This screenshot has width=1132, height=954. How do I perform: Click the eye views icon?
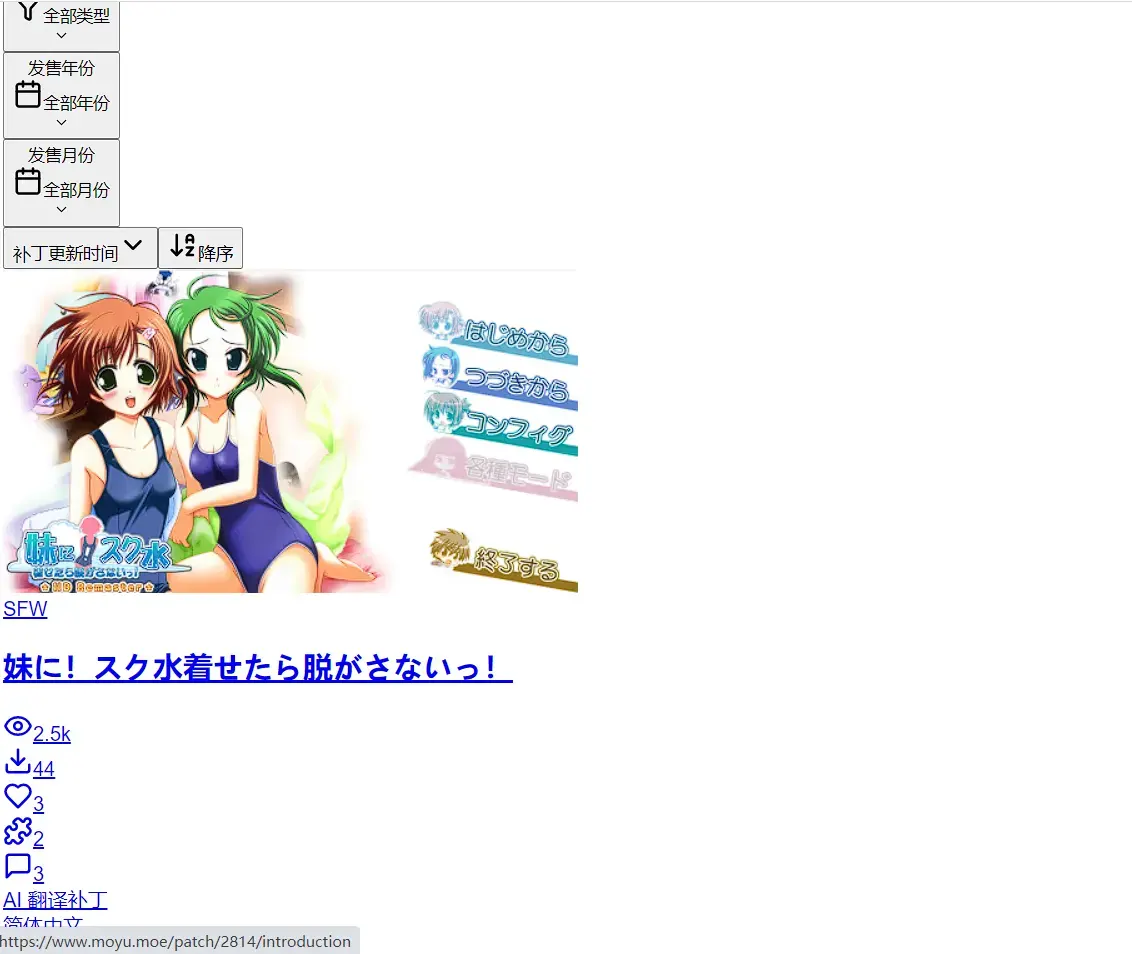[x=17, y=727]
